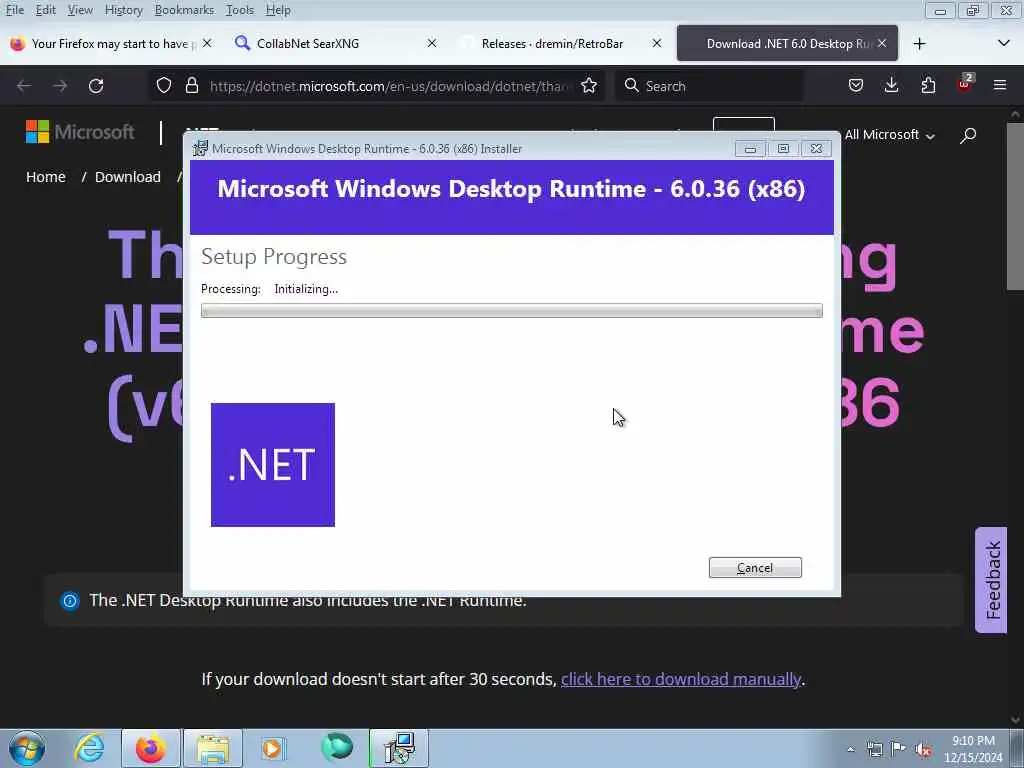Click the installer icon on taskbar

(x=399, y=748)
